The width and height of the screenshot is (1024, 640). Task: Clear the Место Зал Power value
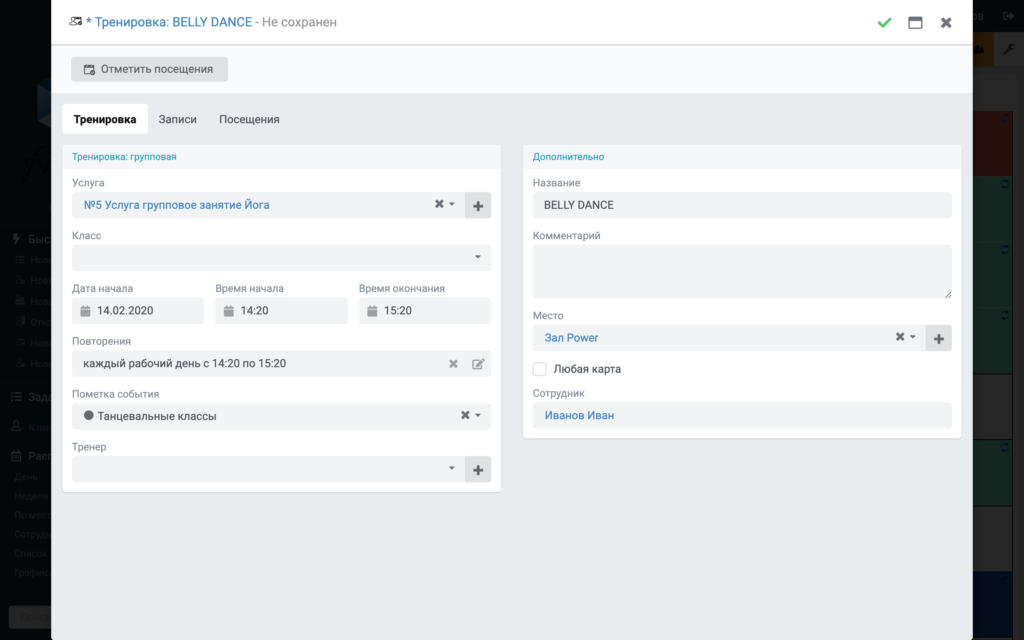900,337
